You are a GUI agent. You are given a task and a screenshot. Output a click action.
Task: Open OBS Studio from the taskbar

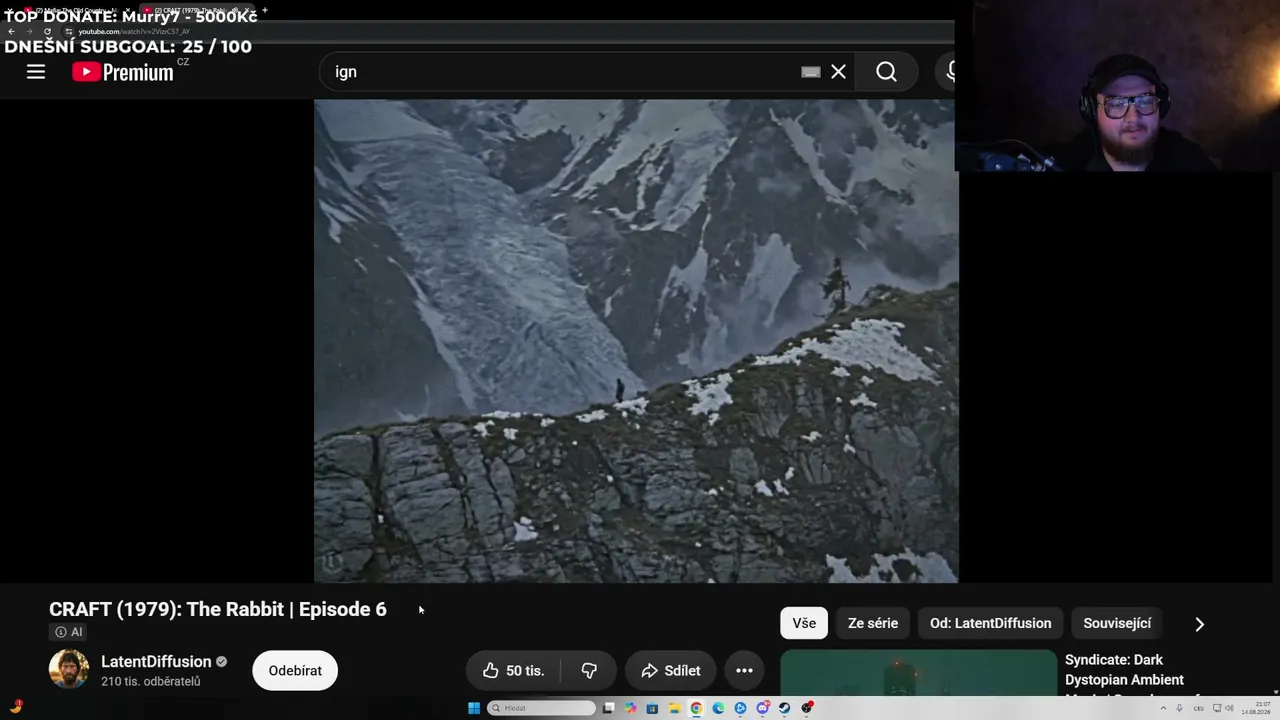coord(806,708)
